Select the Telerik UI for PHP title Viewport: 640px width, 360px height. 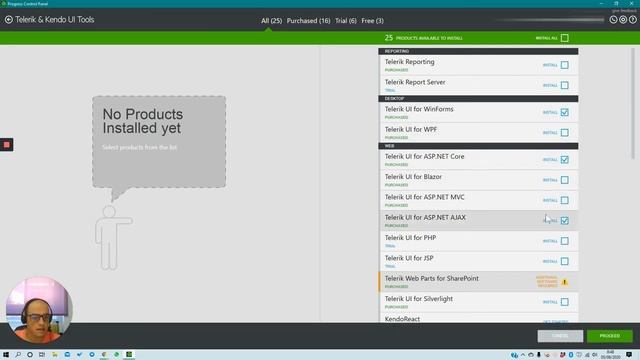(x=410, y=238)
